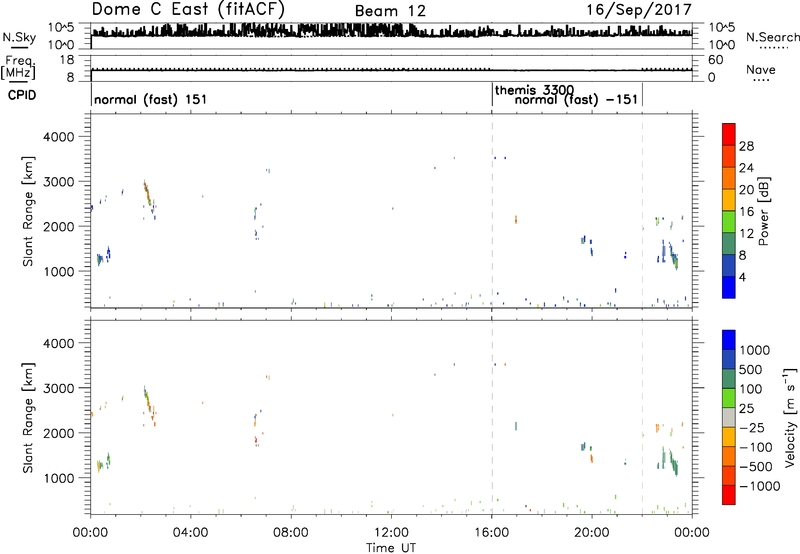800x554 pixels.
Task: Click the 'Dome C East (fitACF)' title
Action: click(x=188, y=10)
